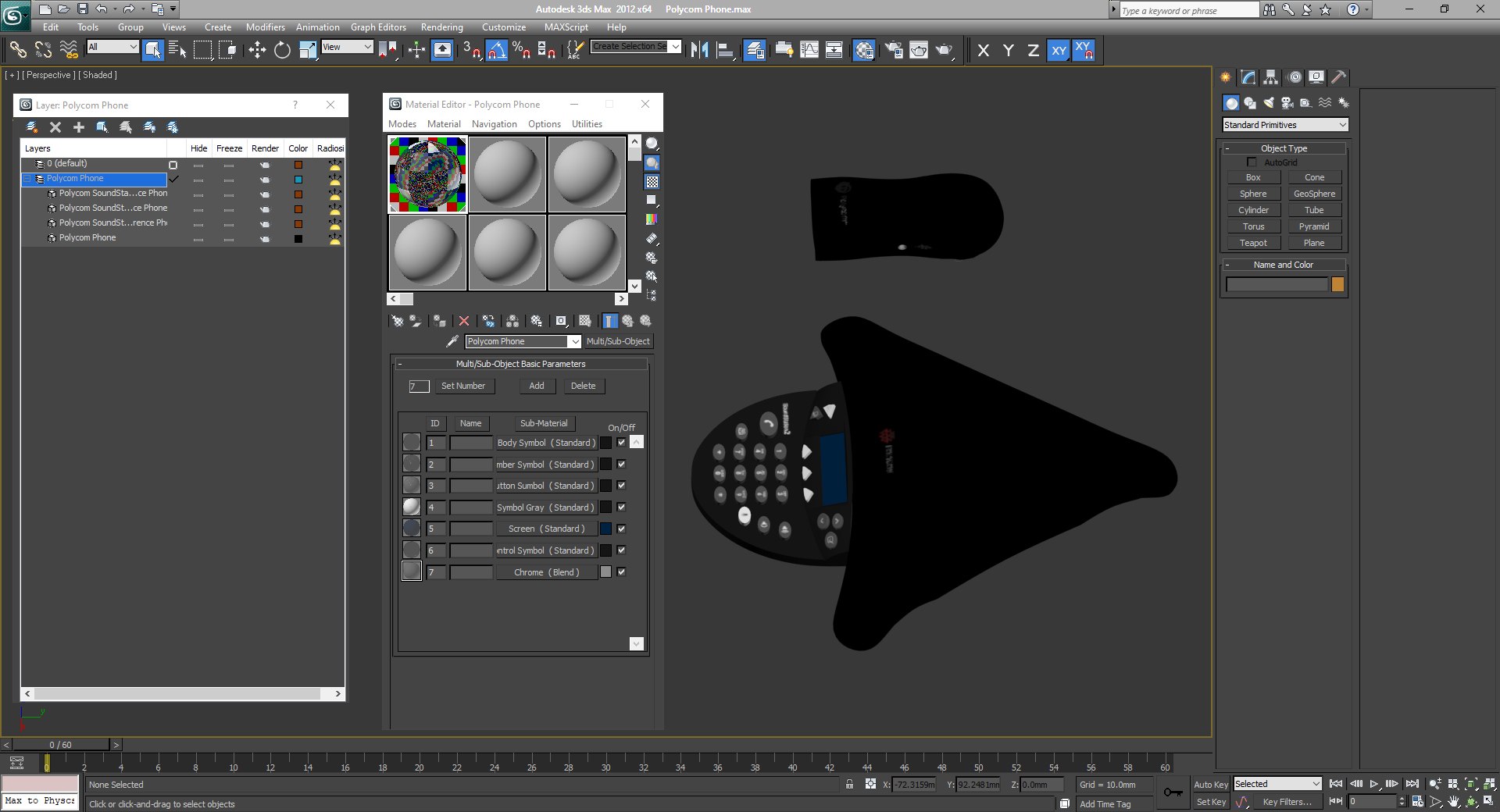1500x812 pixels.
Task: Click the GeoSphere primitive button
Action: coord(1314,194)
